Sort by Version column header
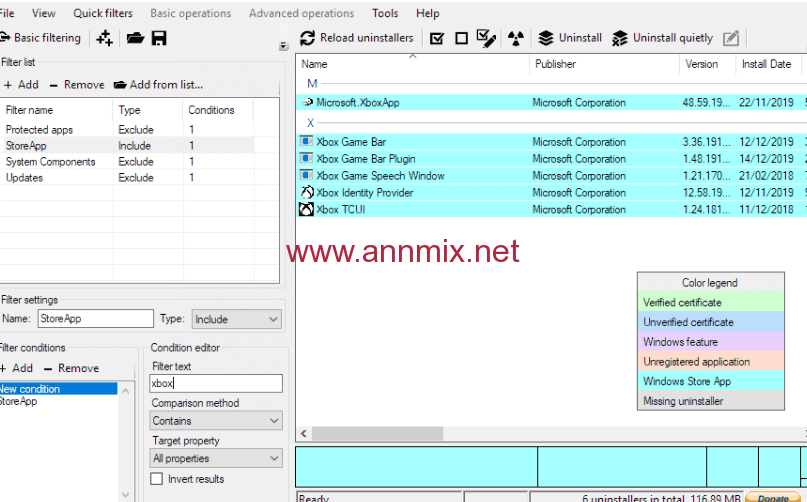Viewport: 807px width, 502px height. click(x=708, y=64)
